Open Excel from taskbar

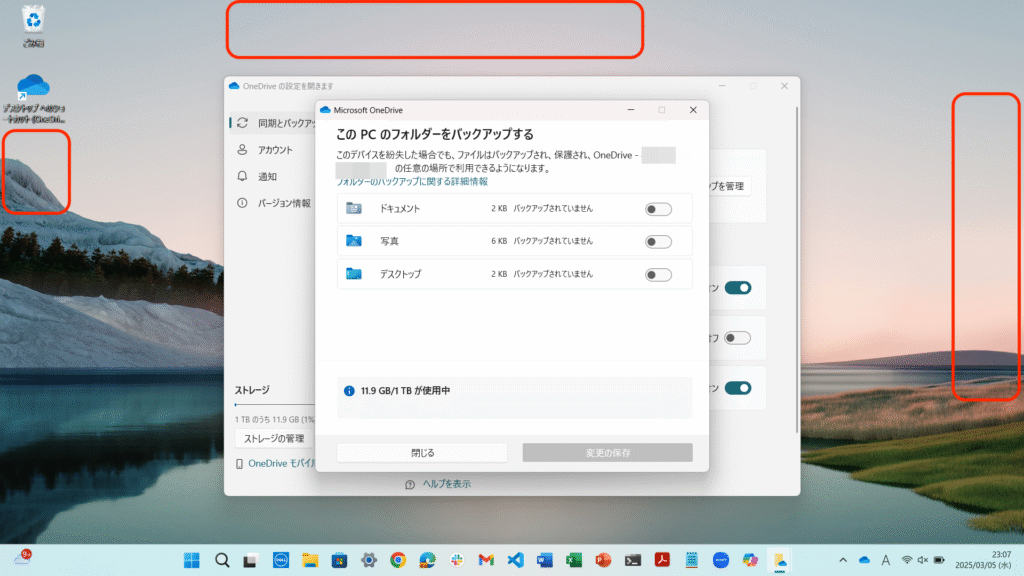tap(574, 560)
